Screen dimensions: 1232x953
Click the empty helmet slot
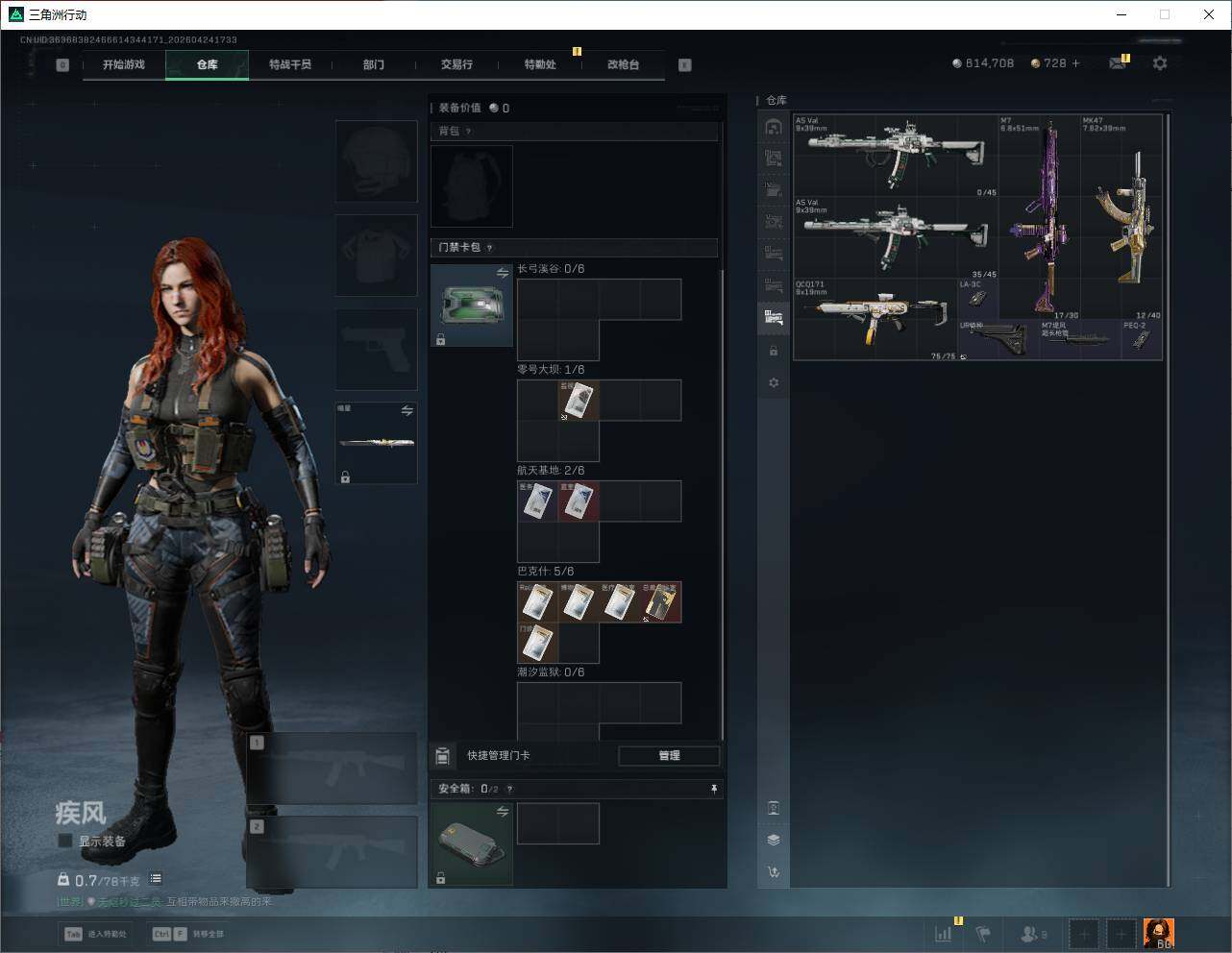377,161
